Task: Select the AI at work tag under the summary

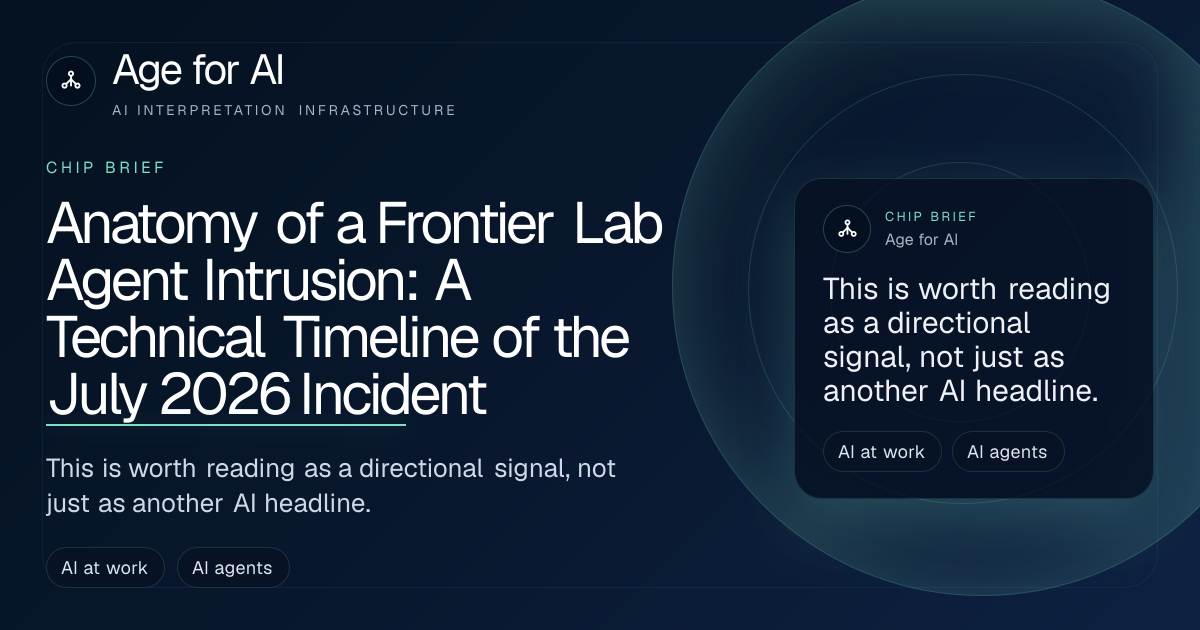Action: click(105, 568)
